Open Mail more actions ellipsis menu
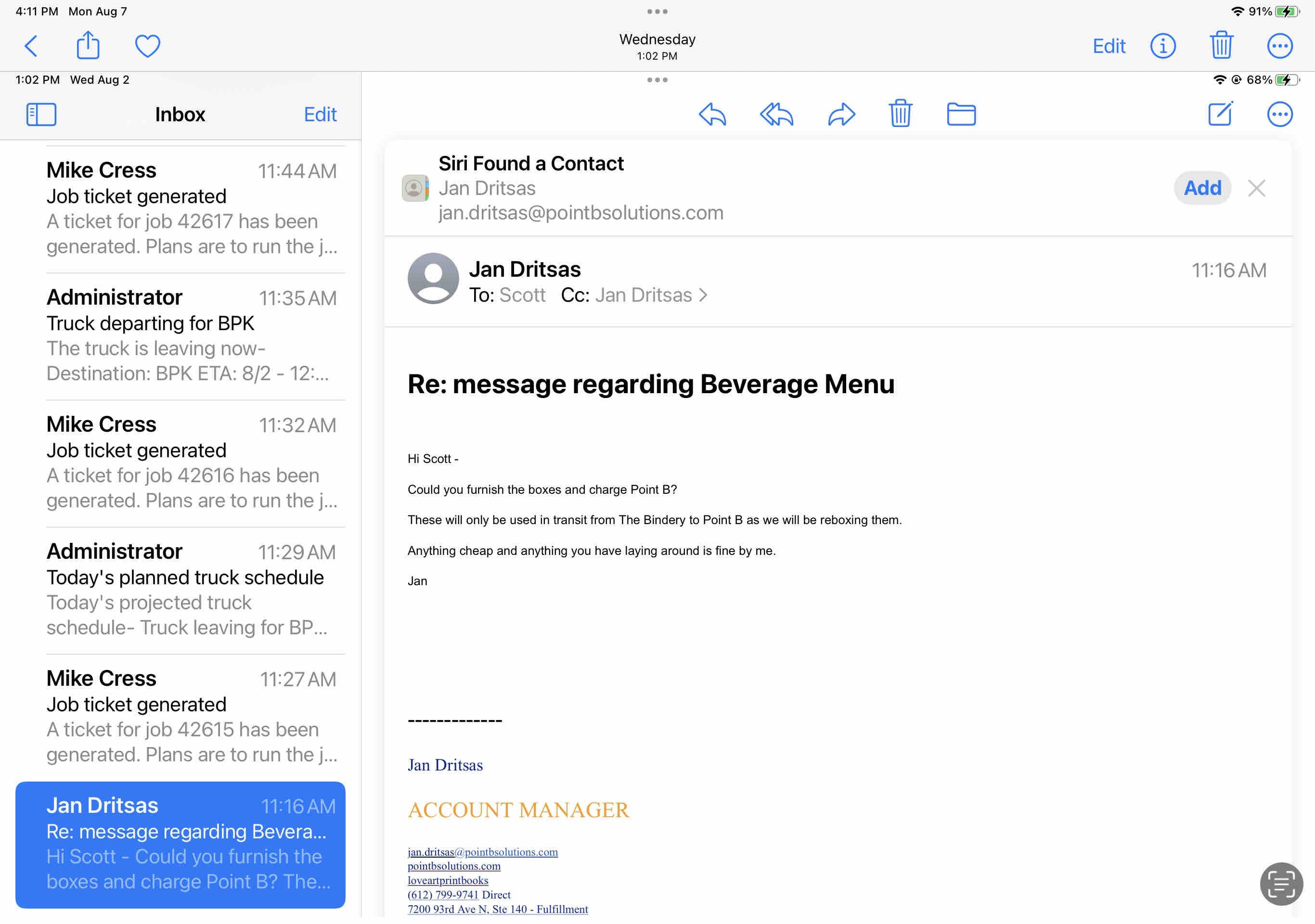The width and height of the screenshot is (1315, 924). tap(1279, 115)
